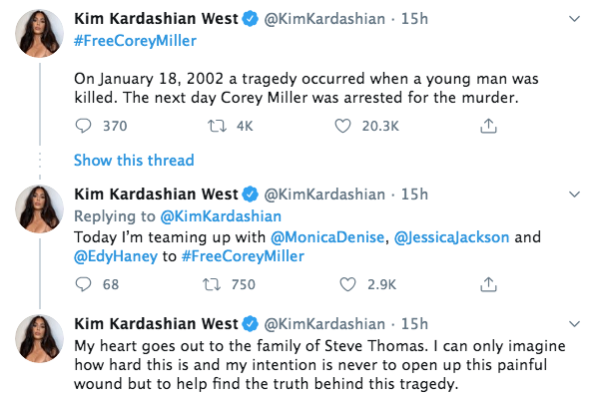Screen dimensions: 595x398
Task: Click Show this thread link
Action: (x=134, y=160)
